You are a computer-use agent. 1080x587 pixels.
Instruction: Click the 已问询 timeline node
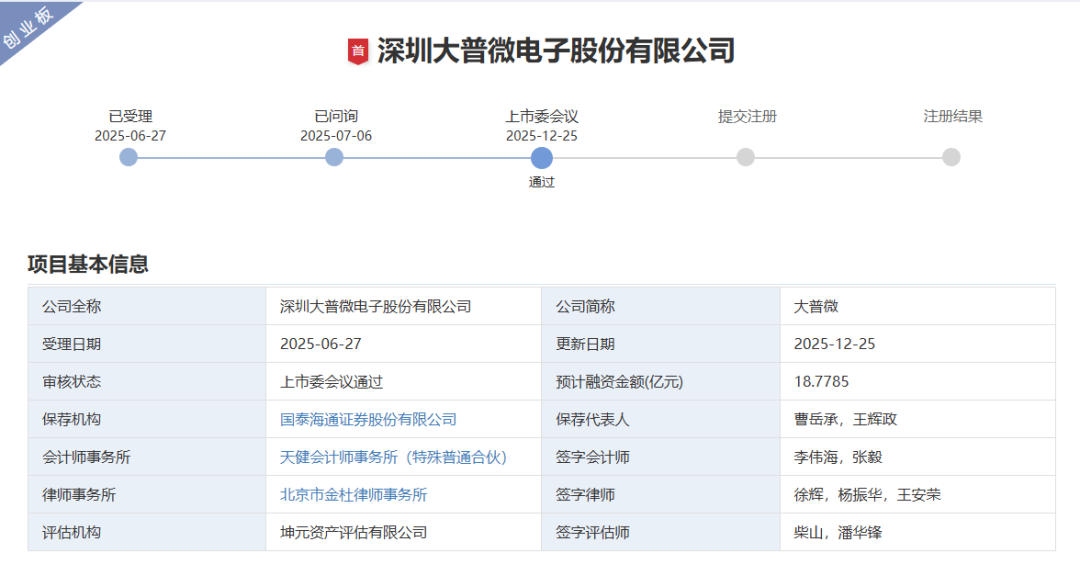[x=334, y=158]
